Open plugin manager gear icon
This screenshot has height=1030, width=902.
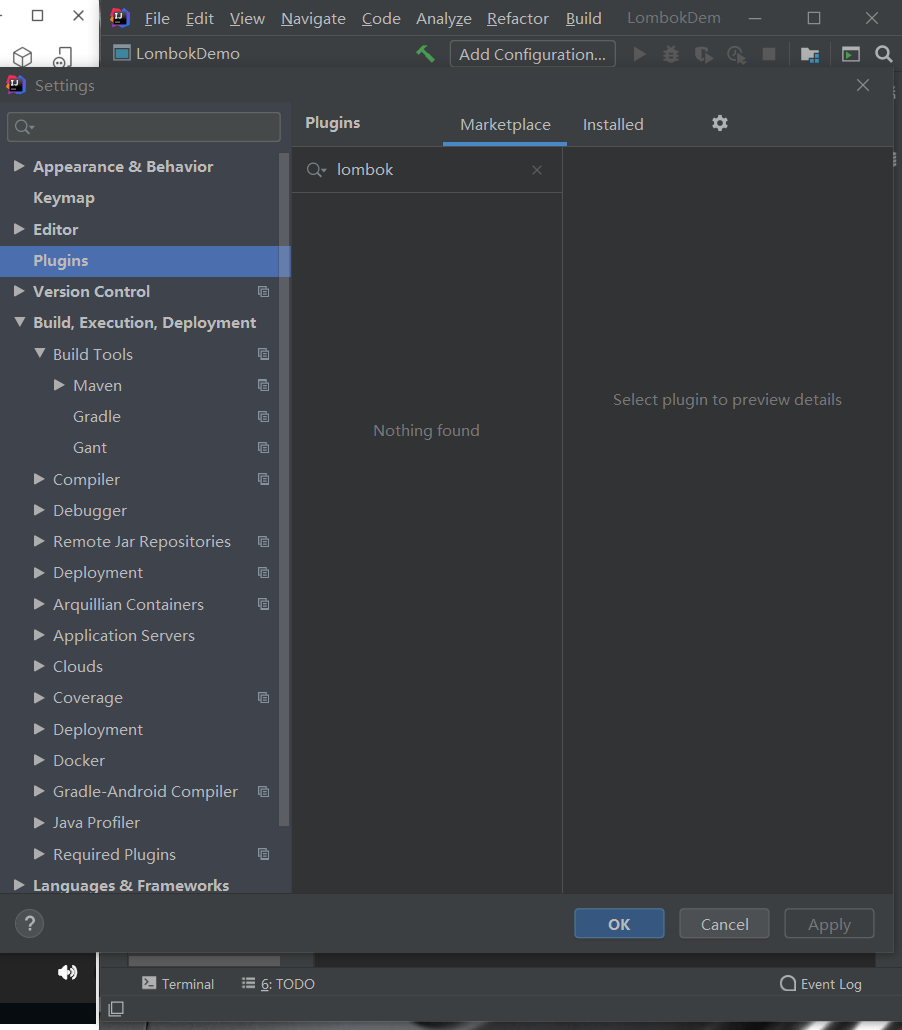click(x=720, y=123)
